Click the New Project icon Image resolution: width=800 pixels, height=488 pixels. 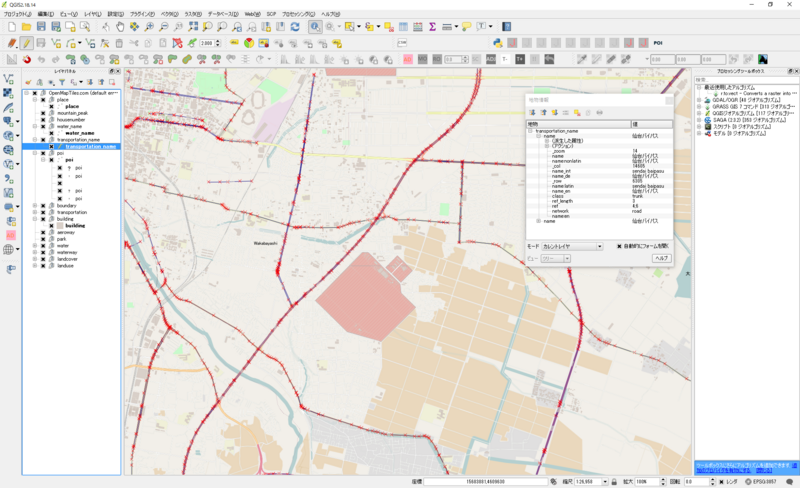(12, 27)
